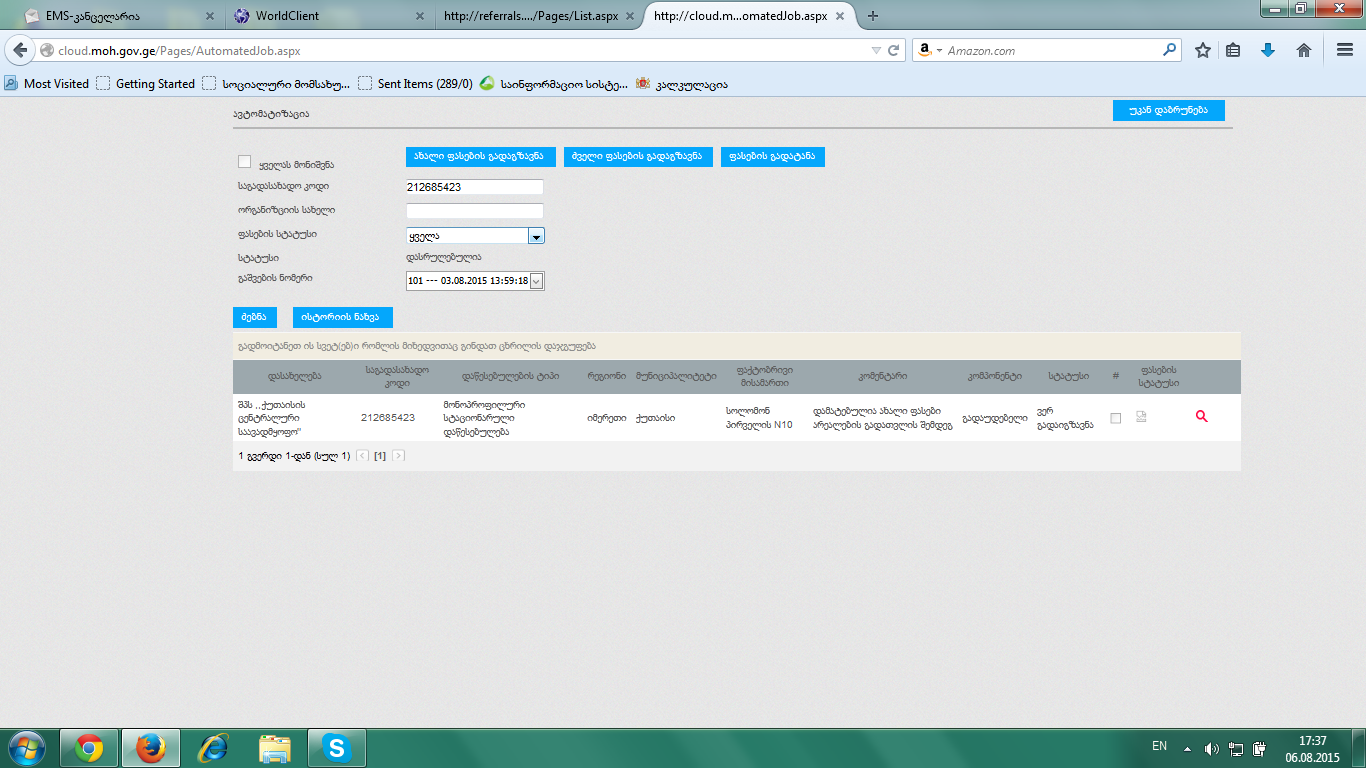Show bookmarks list icon in toolbar
Image resolution: width=1366 pixels, height=768 pixels.
pos(1233,50)
